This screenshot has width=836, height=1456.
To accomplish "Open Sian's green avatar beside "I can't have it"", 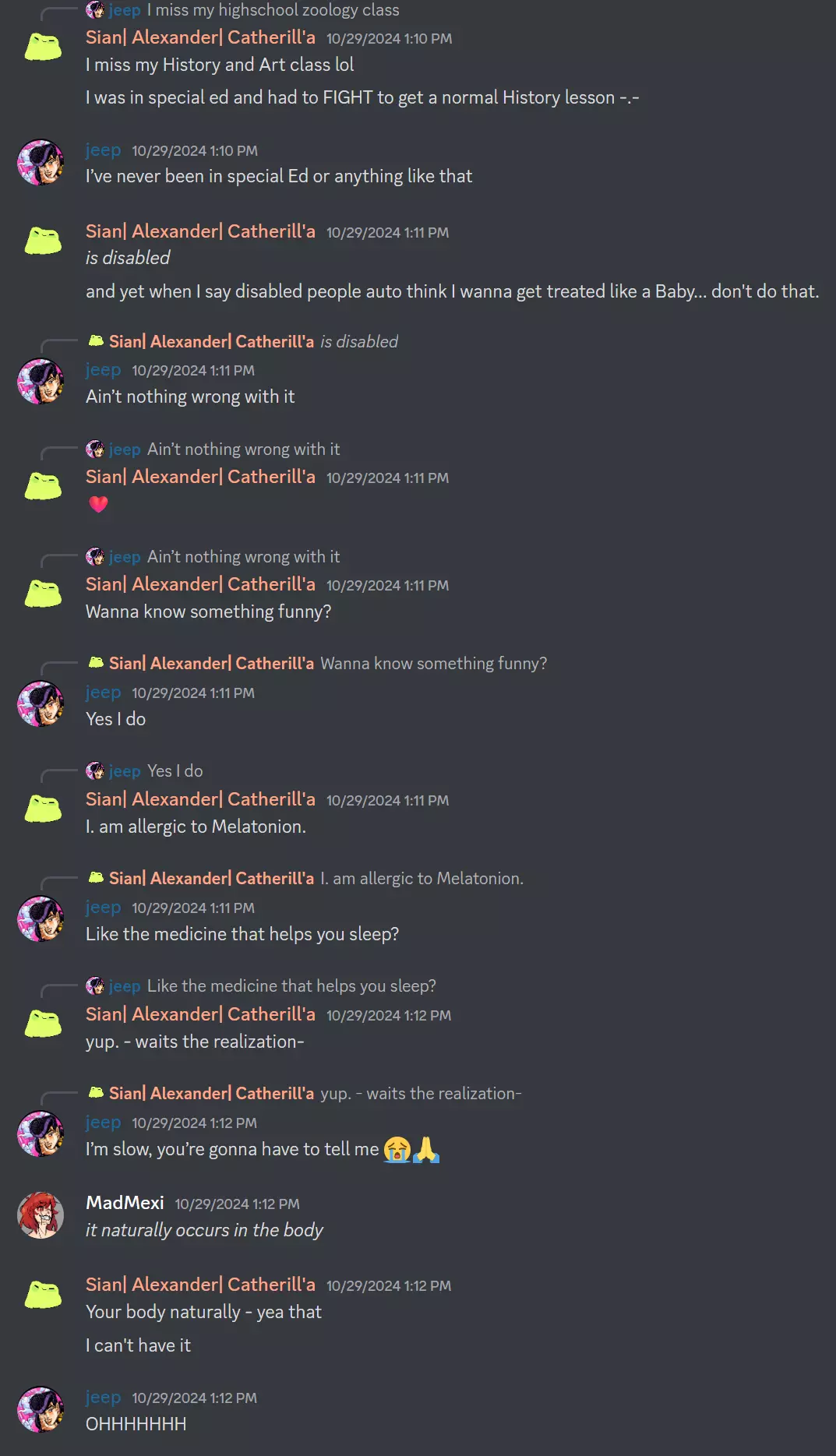I will [43, 1296].
